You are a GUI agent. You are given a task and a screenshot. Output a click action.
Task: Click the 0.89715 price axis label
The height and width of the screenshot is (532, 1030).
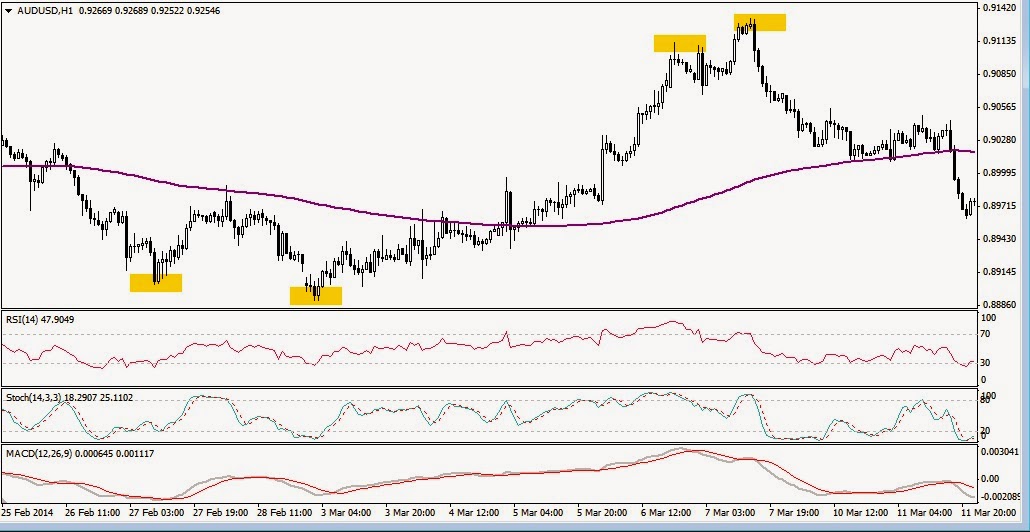coord(1001,206)
